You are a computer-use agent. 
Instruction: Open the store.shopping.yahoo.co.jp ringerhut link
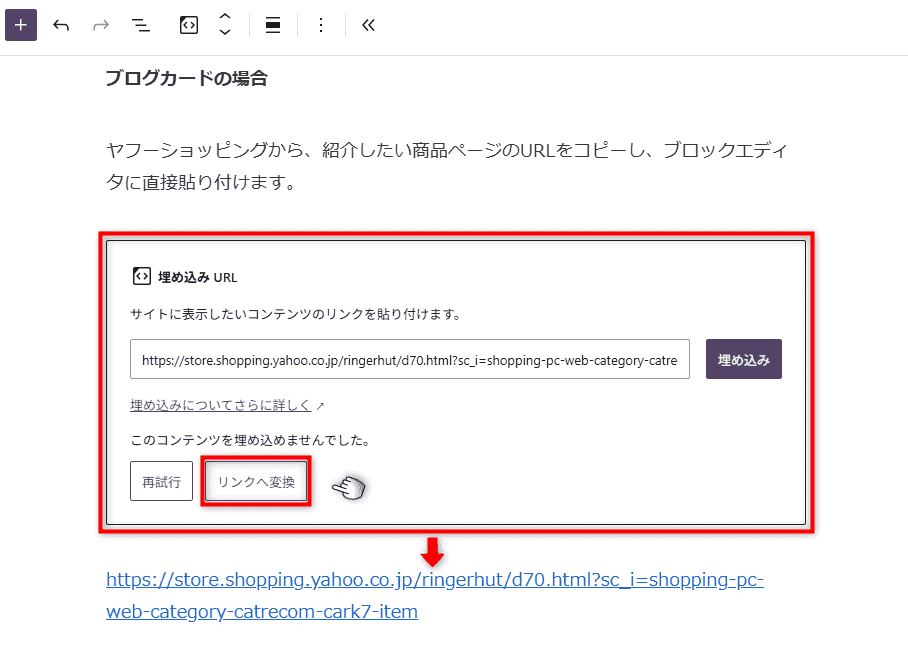434,595
